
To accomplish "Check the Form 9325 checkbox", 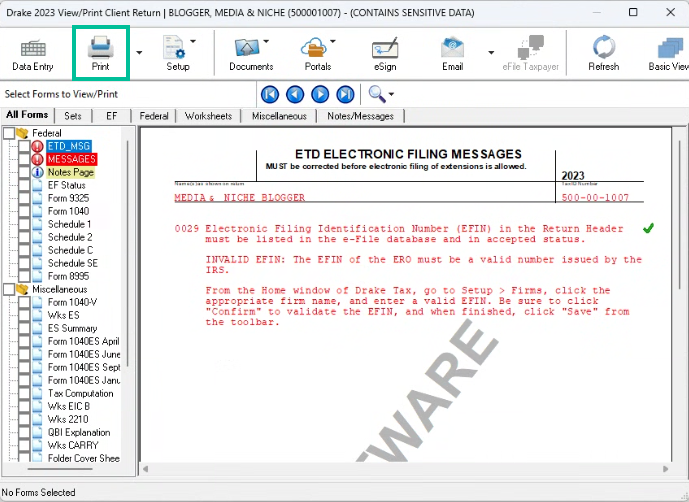I will click(x=24, y=198).
